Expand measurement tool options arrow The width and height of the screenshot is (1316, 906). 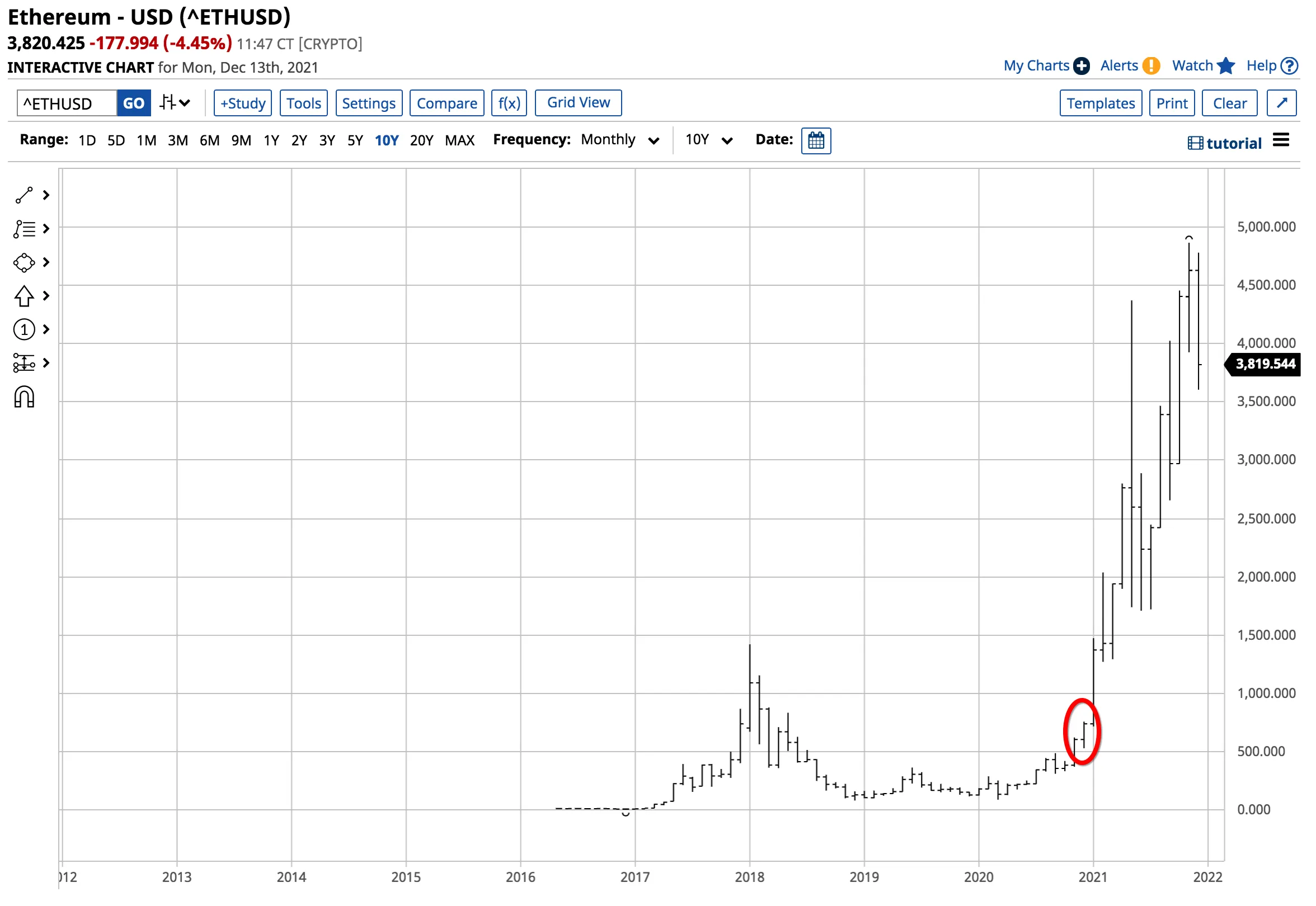tap(46, 364)
